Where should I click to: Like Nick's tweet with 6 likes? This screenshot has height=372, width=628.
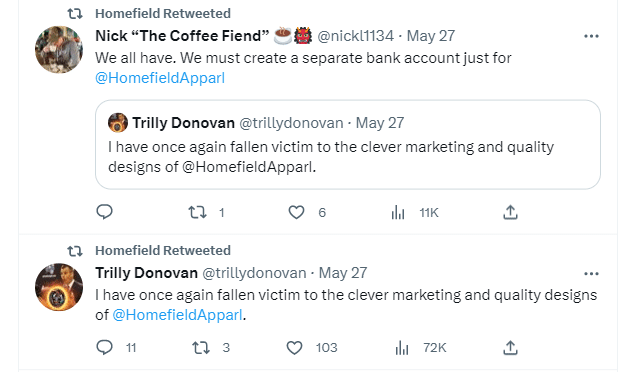pyautogui.click(x=296, y=212)
